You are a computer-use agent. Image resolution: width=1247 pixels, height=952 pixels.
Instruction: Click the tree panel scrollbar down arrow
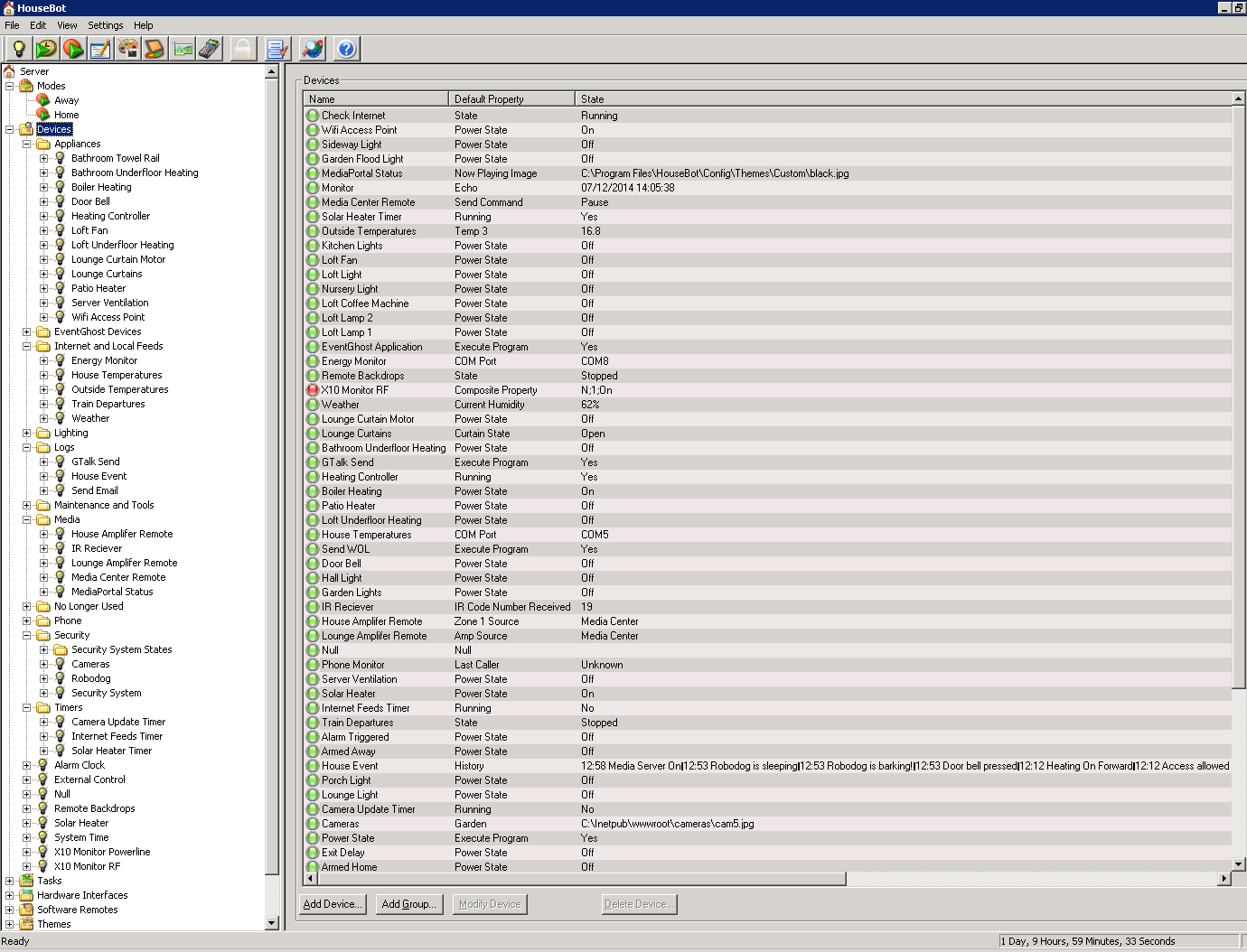tap(272, 923)
